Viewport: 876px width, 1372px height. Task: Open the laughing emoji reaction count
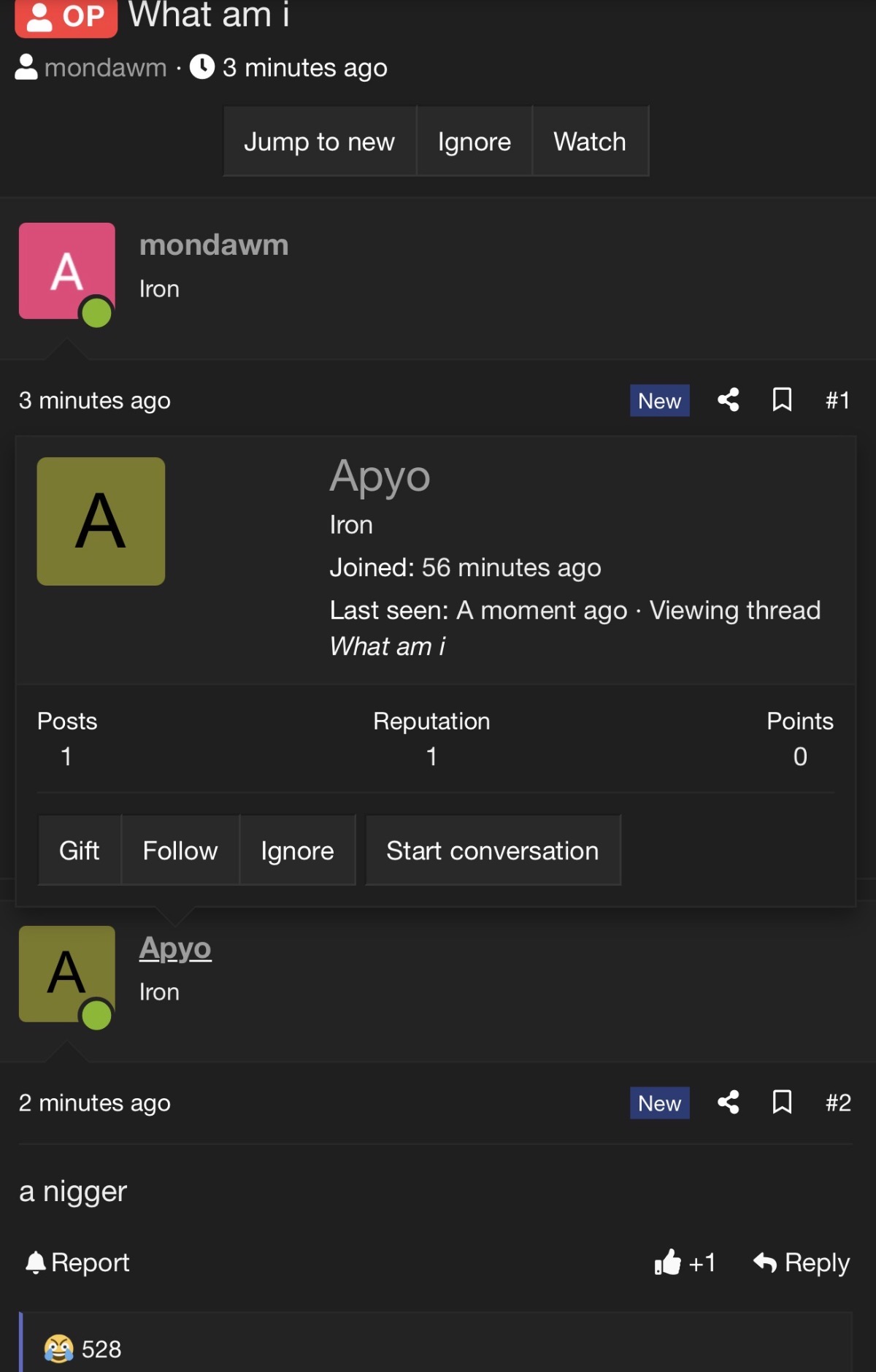pyautogui.click(x=82, y=1349)
